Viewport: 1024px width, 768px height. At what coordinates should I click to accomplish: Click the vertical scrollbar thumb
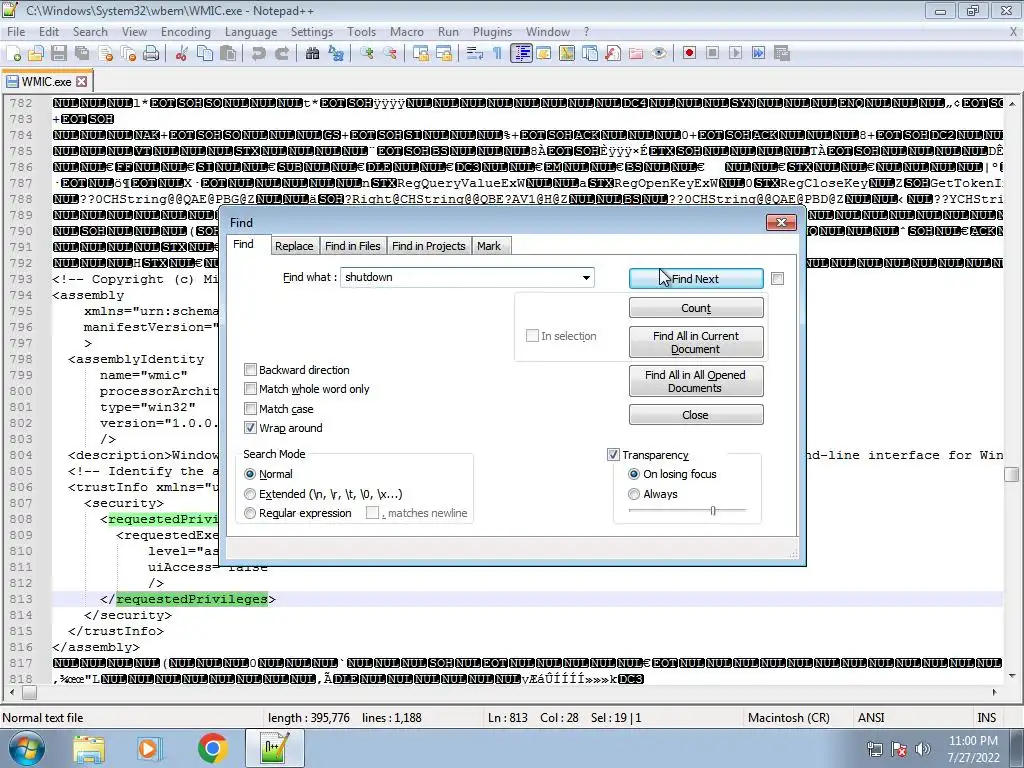click(x=1012, y=474)
